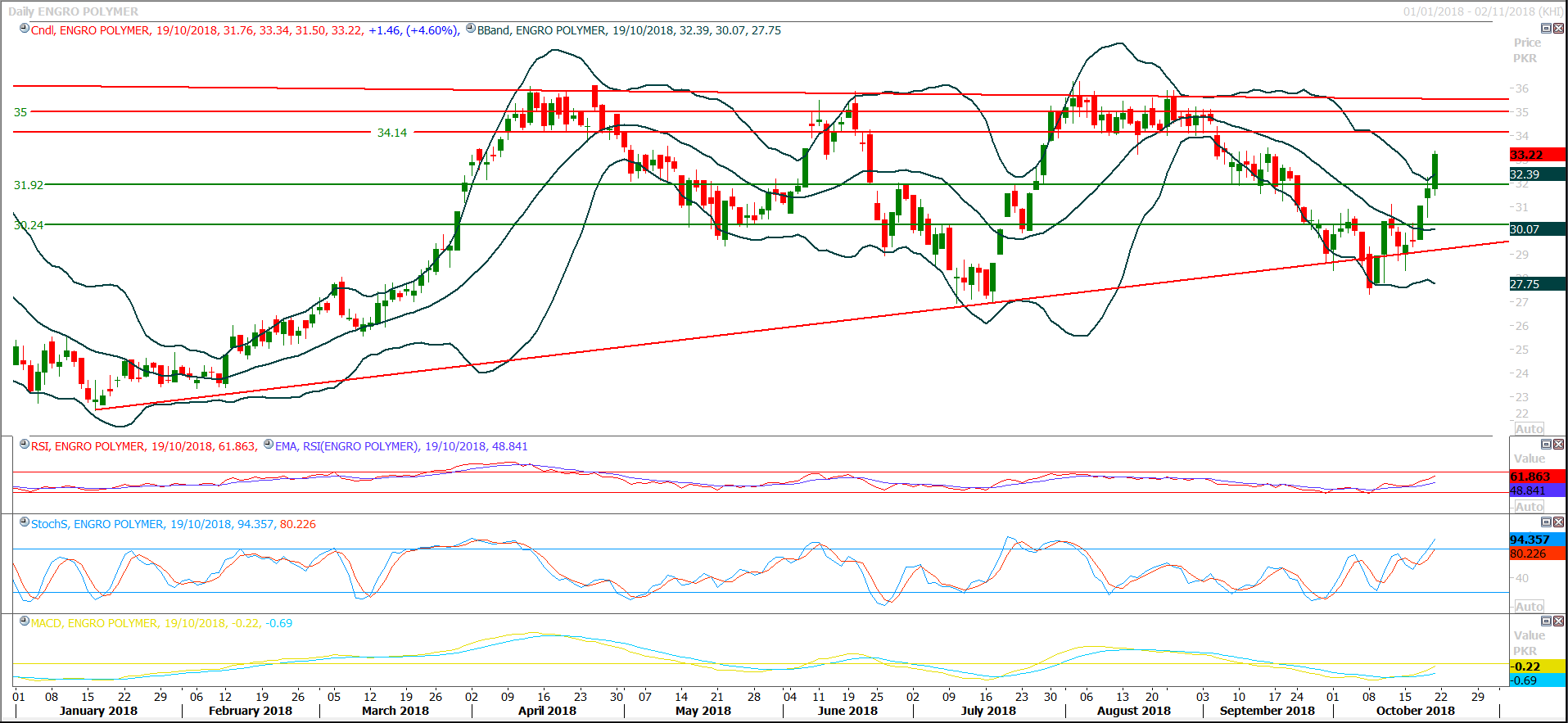Screen dimensions: 1568x723
Task: Click the Daily ENGRO POLYMER chart title
Action: point(73,11)
